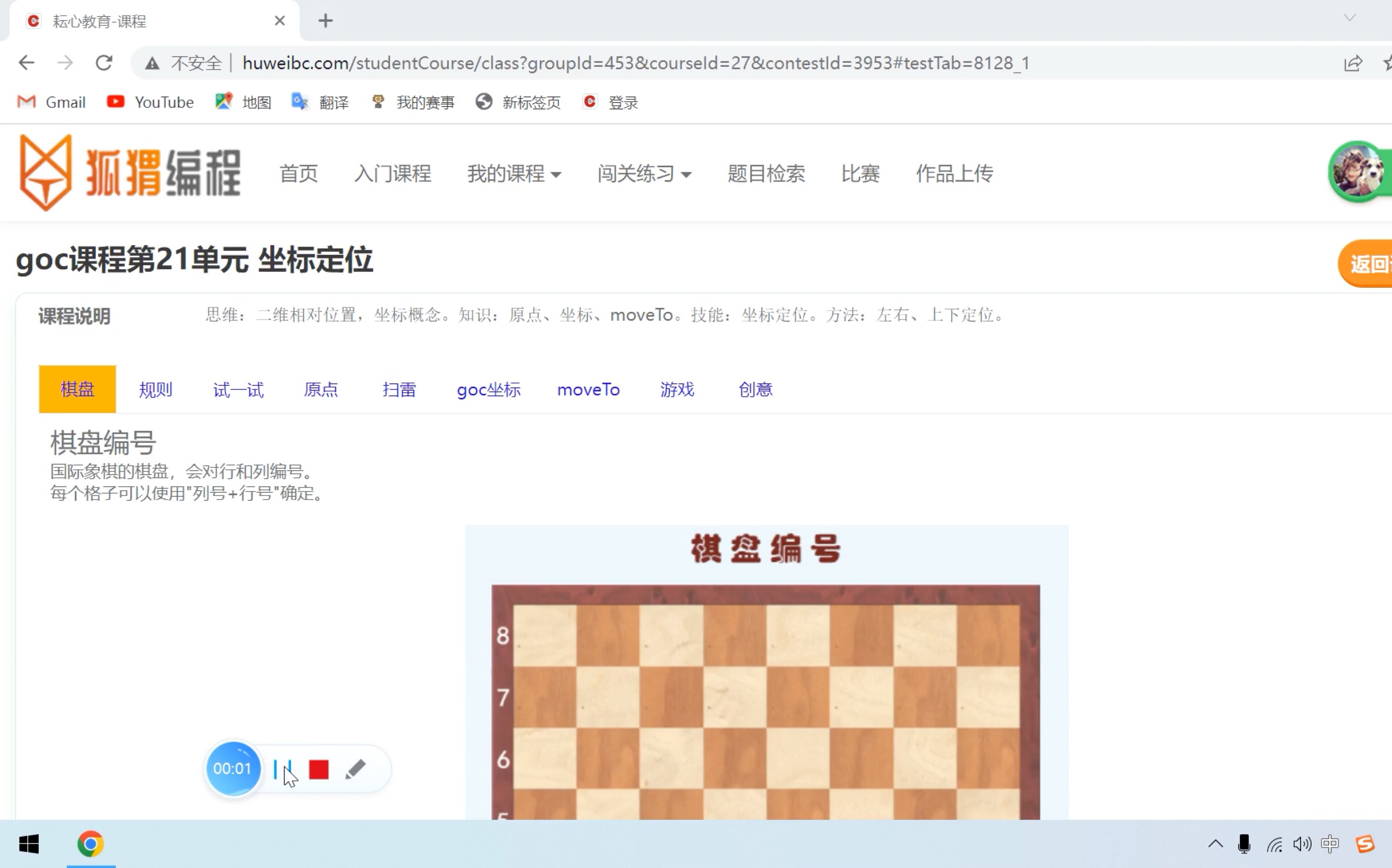1392x868 pixels.
Task: Show hidden system tray icons
Action: (x=1215, y=844)
